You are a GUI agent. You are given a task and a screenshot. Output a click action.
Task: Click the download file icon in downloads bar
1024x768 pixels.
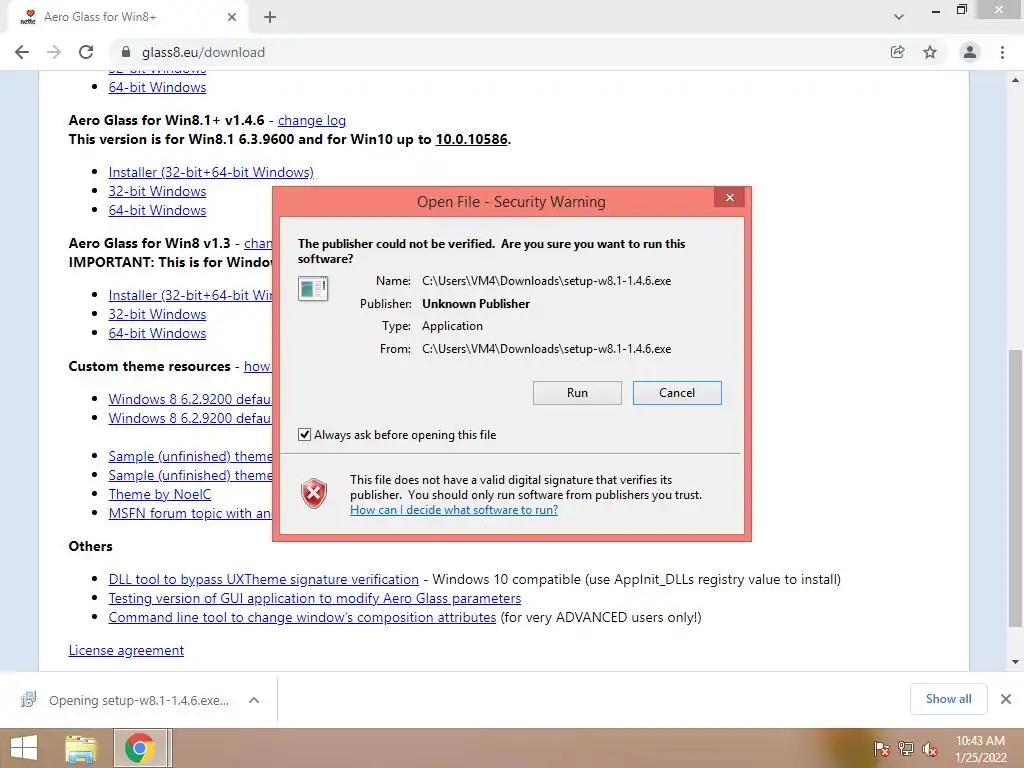(28, 699)
